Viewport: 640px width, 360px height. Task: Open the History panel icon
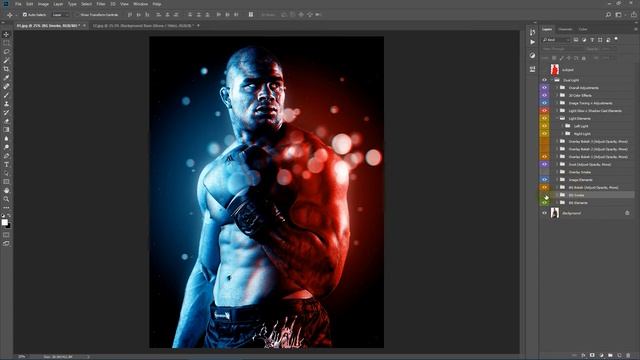[532, 32]
